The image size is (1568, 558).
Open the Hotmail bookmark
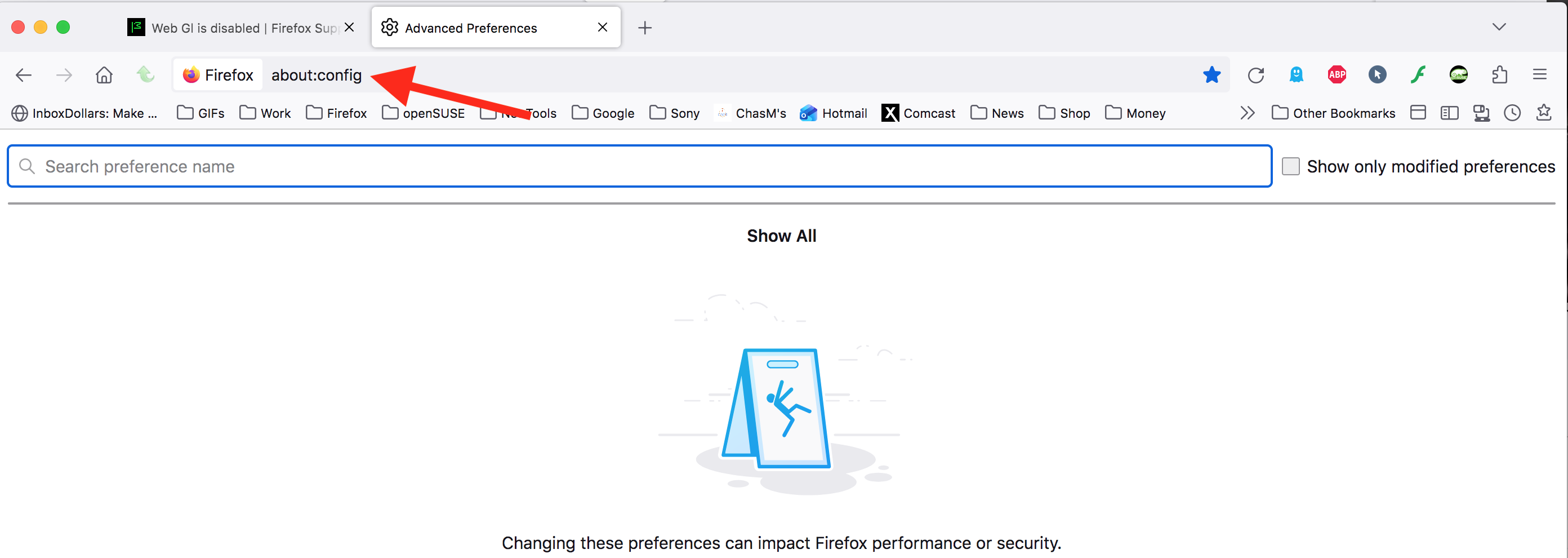tap(834, 113)
